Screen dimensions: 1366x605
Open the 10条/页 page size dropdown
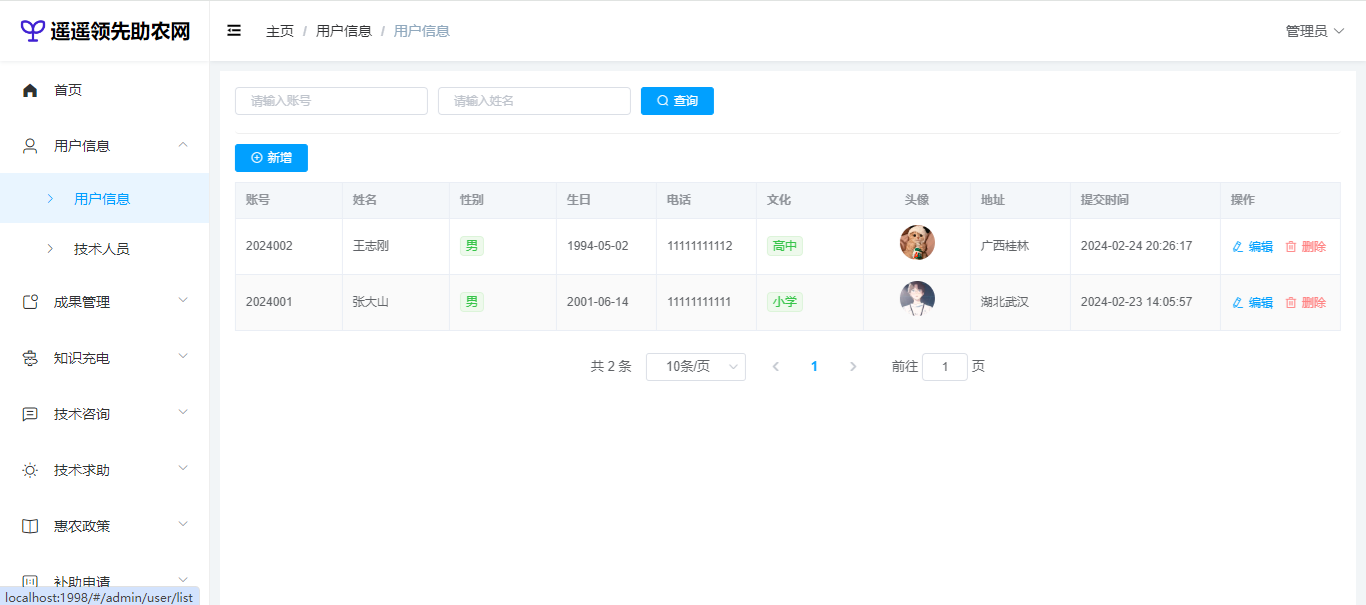pyautogui.click(x=695, y=367)
